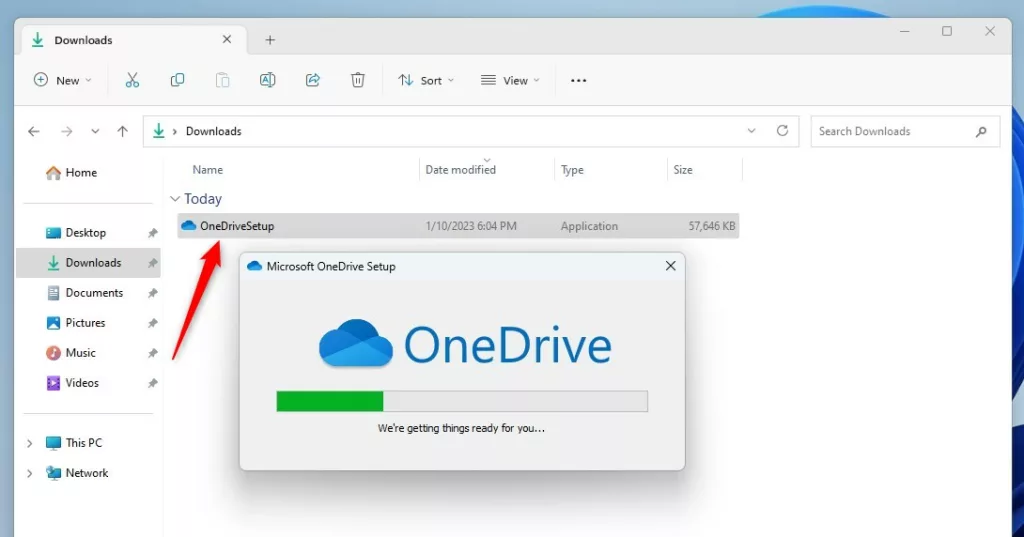Click the pin icon beside Music
This screenshot has width=1024, height=537.
click(152, 353)
